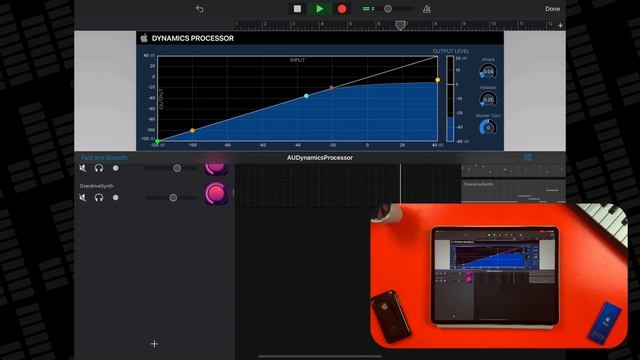Click the Apple logo in Dynamics Processor header
The width and height of the screenshot is (640, 360).
[144, 38]
